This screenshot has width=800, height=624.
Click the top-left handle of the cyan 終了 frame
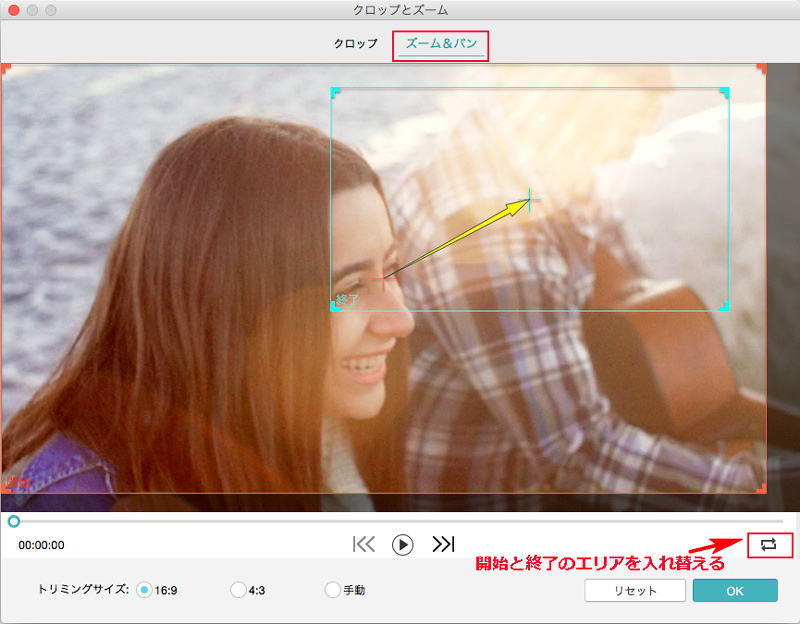335,92
